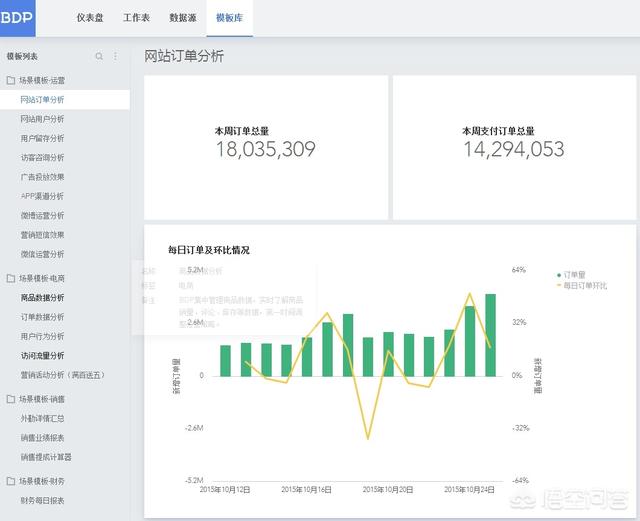Screen dimensions: 640x521
Task: Switch to the 工作表 tab
Action: [x=137, y=19]
